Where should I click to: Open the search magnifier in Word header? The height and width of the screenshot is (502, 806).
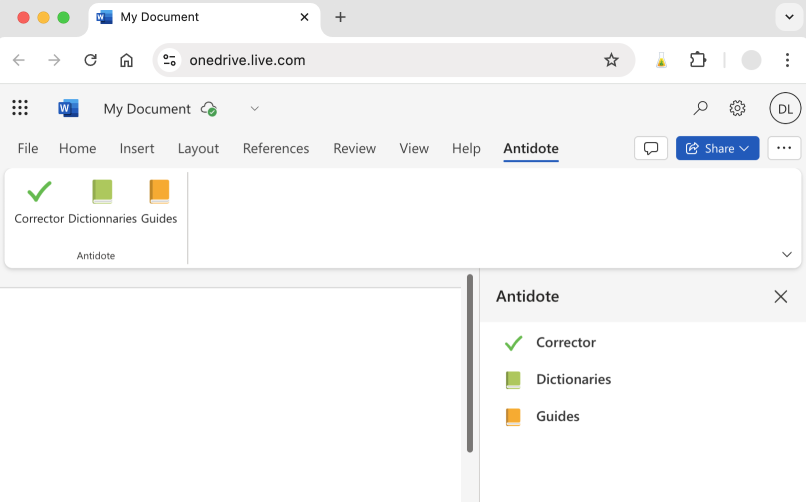click(x=700, y=108)
